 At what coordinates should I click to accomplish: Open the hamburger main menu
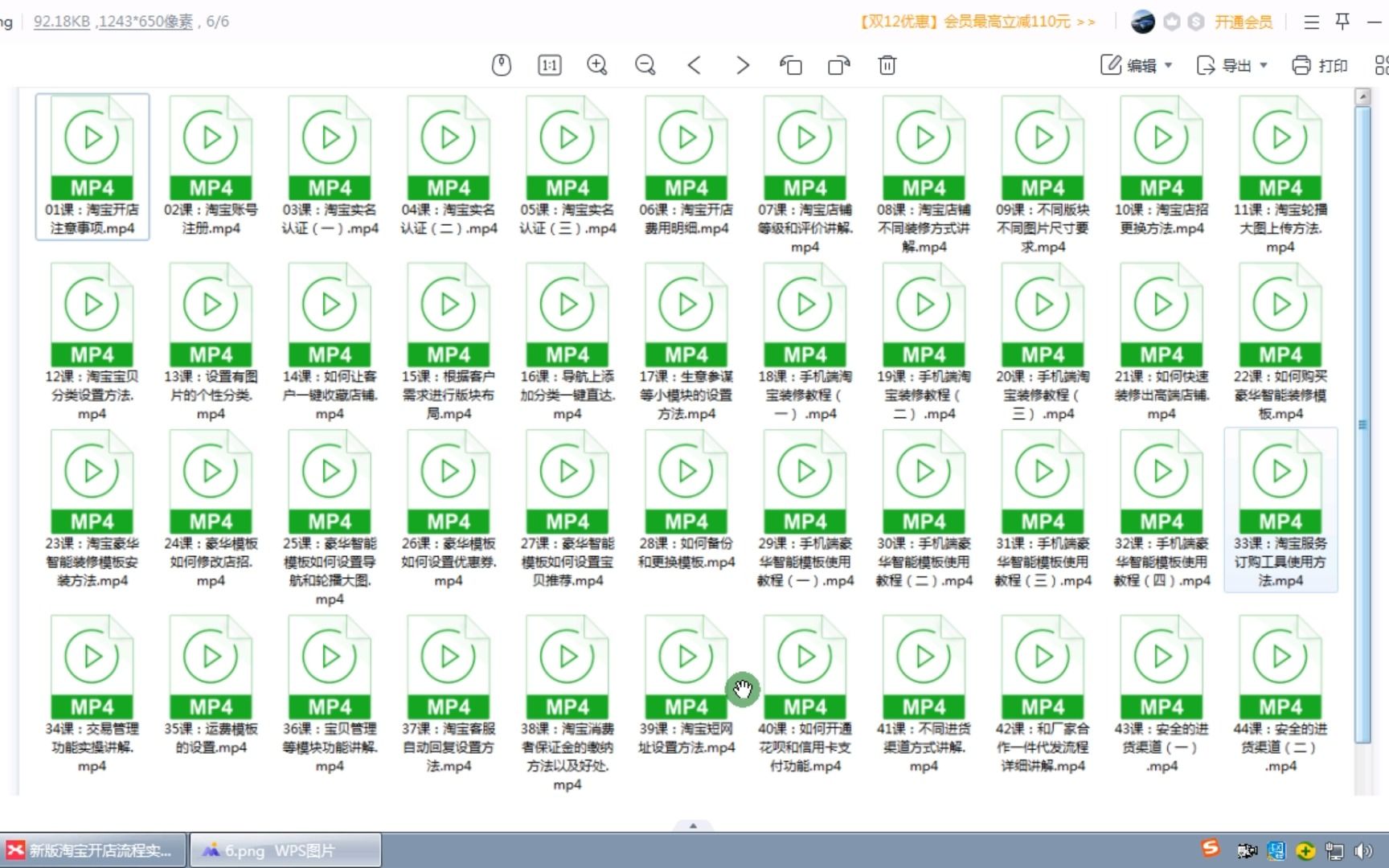1312,22
